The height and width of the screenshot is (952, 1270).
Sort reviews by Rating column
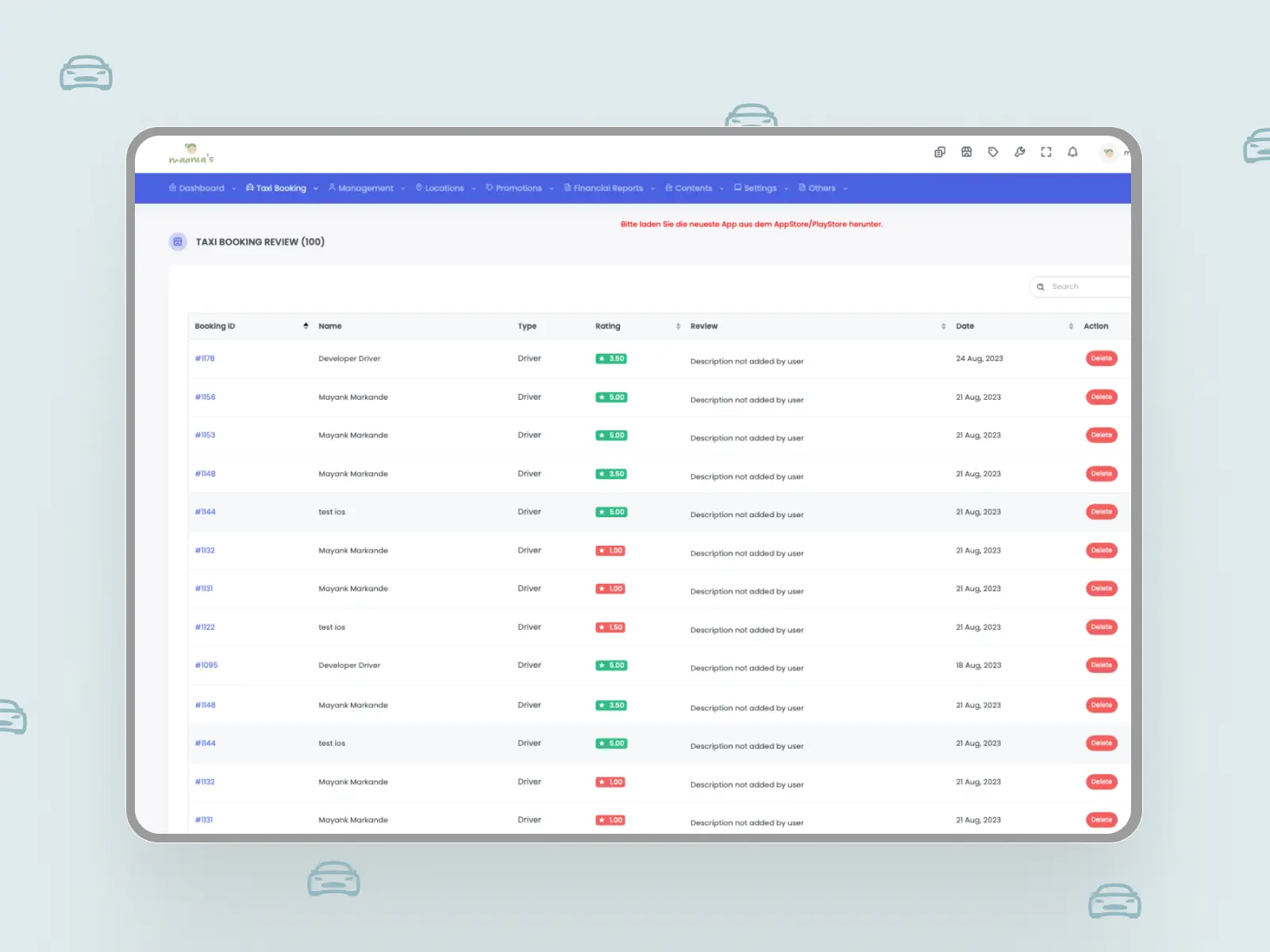(x=678, y=326)
